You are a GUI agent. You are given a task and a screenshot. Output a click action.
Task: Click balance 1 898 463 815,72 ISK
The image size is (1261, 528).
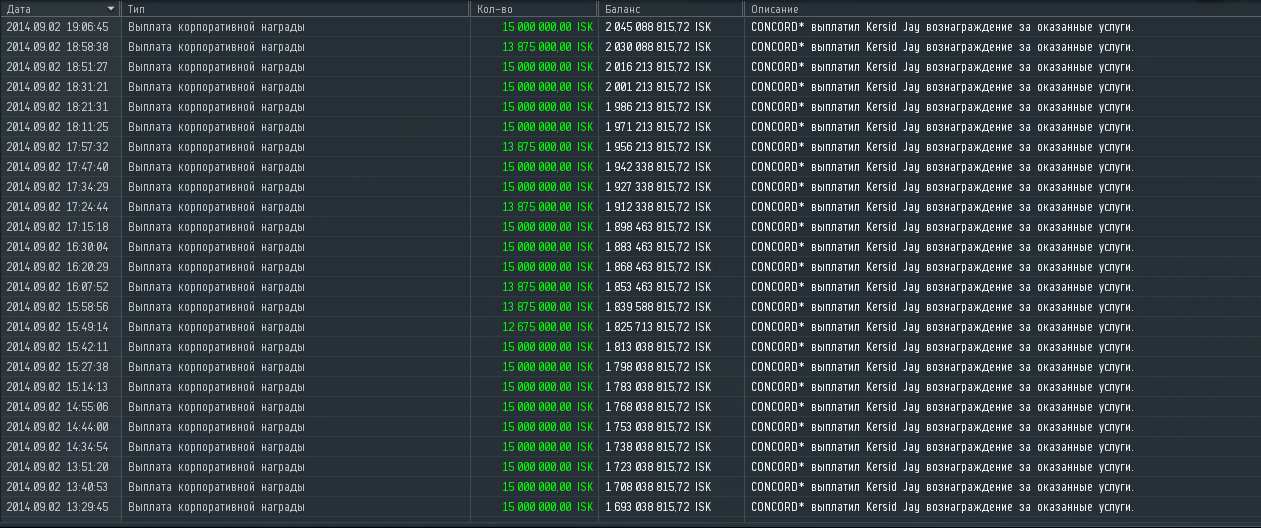click(x=658, y=227)
